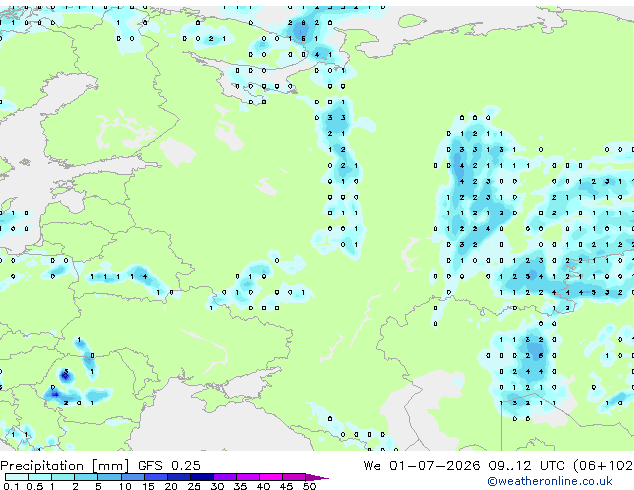Click the 40–45 mm magenta legend swatch
The height and width of the screenshot is (490, 634).
point(271,477)
